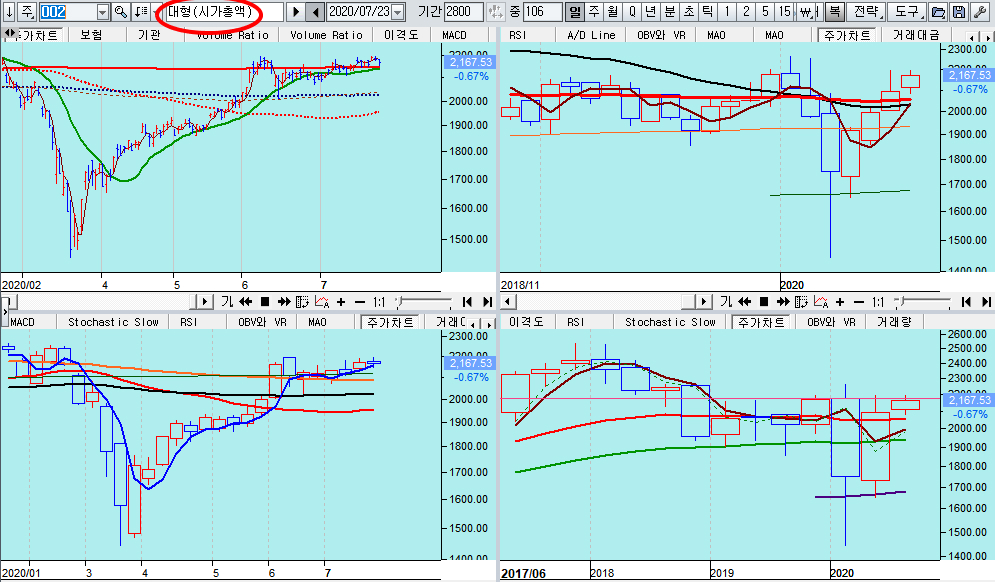Open the 기관 tab in top-left chart

click(149, 35)
